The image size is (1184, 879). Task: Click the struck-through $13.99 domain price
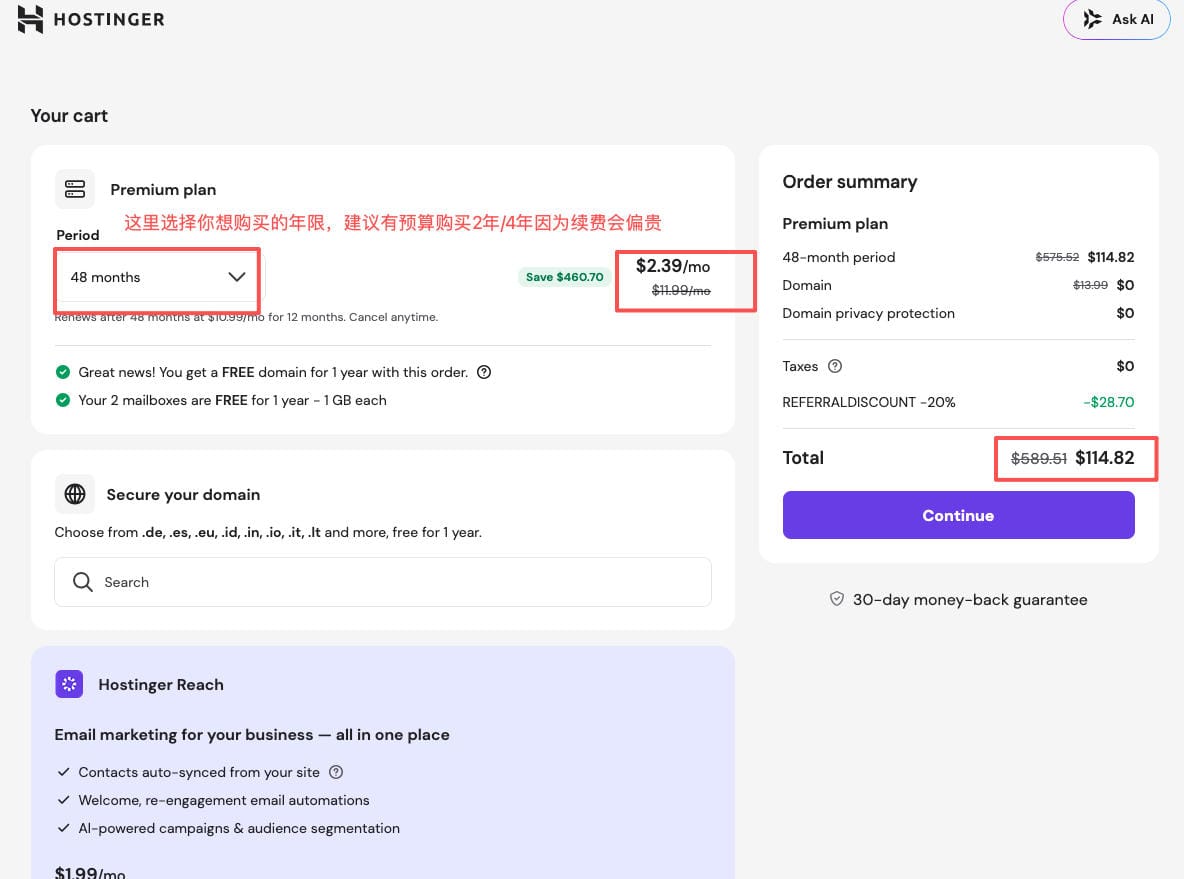click(1090, 285)
